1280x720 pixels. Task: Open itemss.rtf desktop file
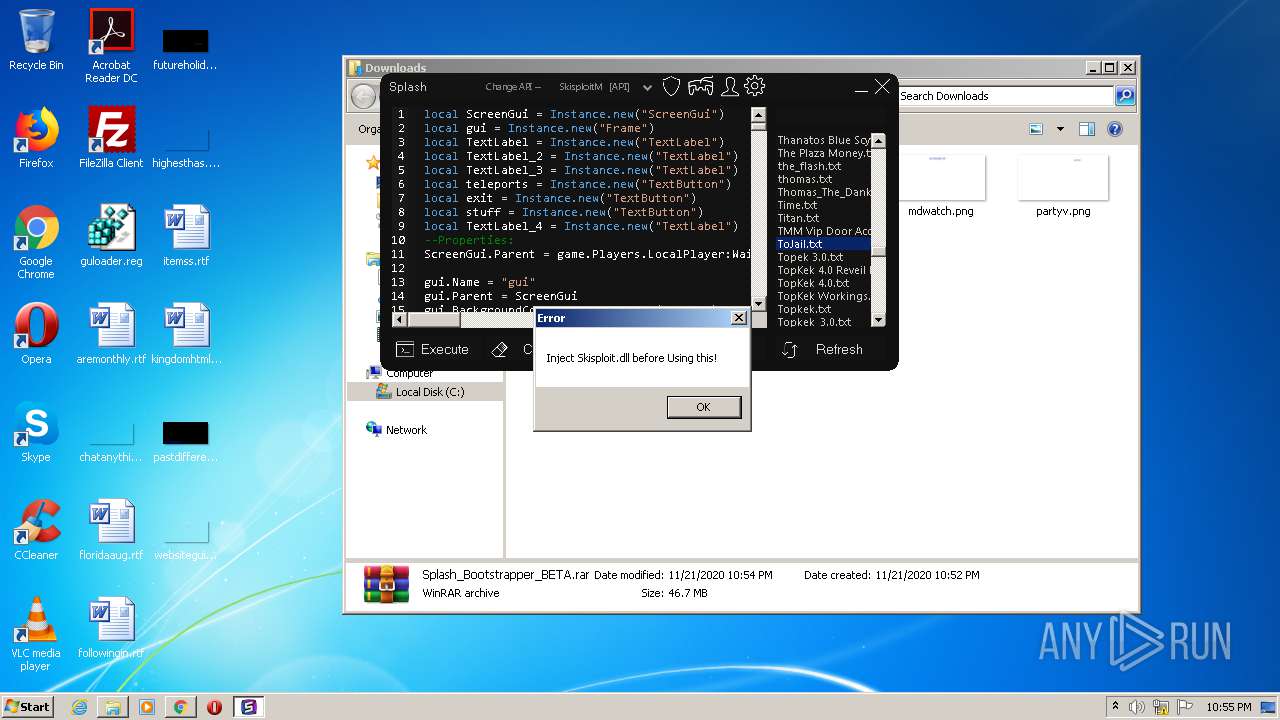tap(186, 236)
